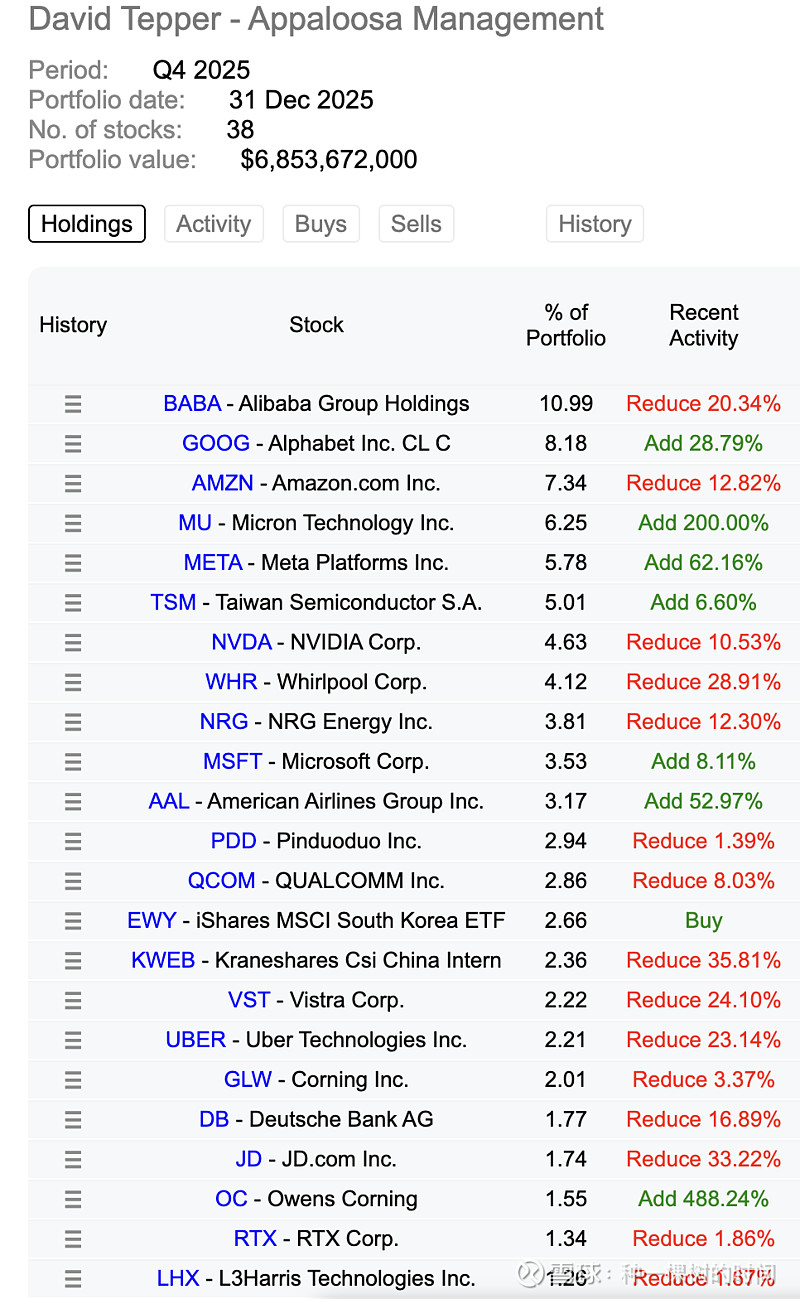This screenshot has height=1299, width=800.
Task: Click history icon next to Microsoft Corp.
Action: pyautogui.click(x=73, y=762)
